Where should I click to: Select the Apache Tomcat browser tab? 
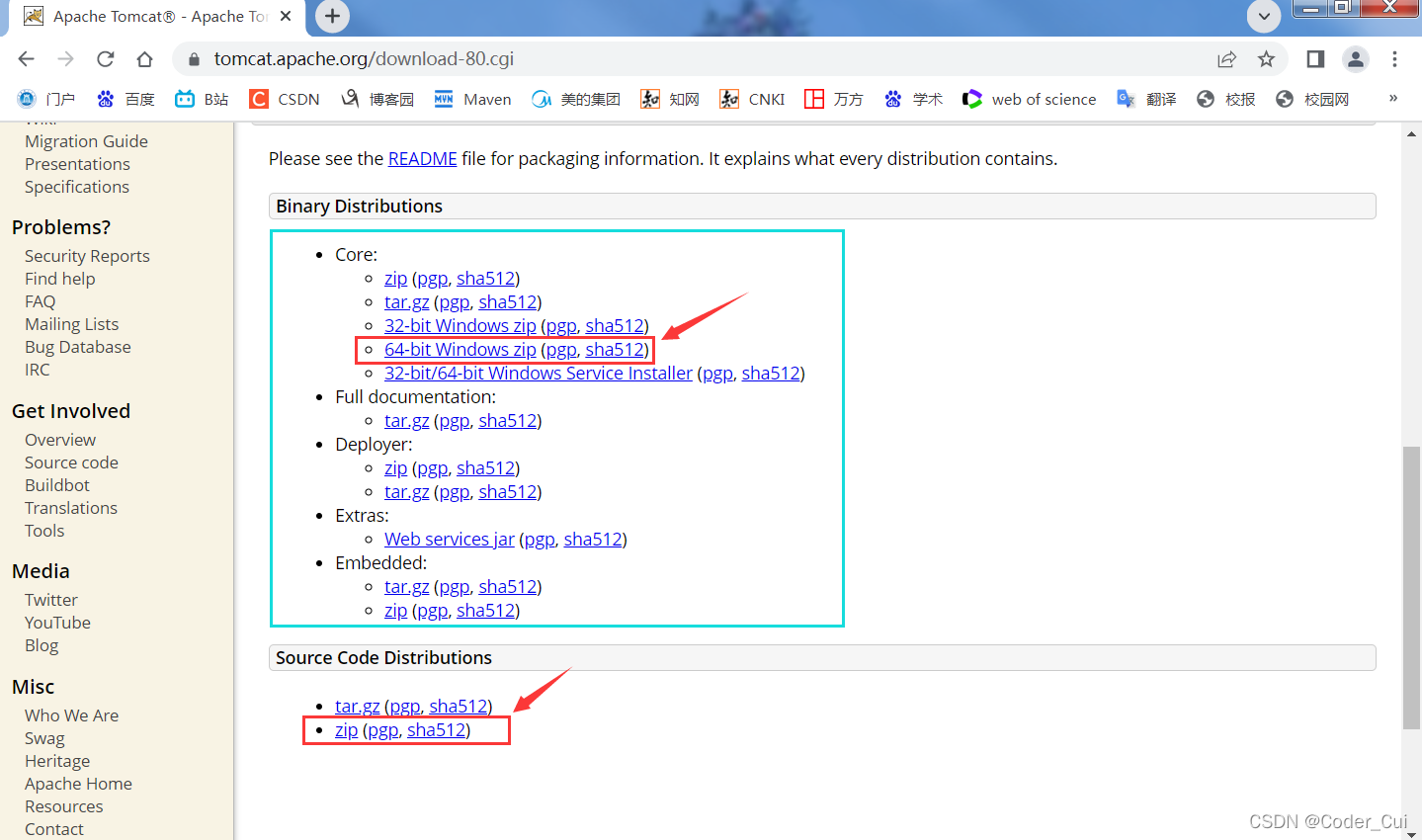pyautogui.click(x=158, y=17)
